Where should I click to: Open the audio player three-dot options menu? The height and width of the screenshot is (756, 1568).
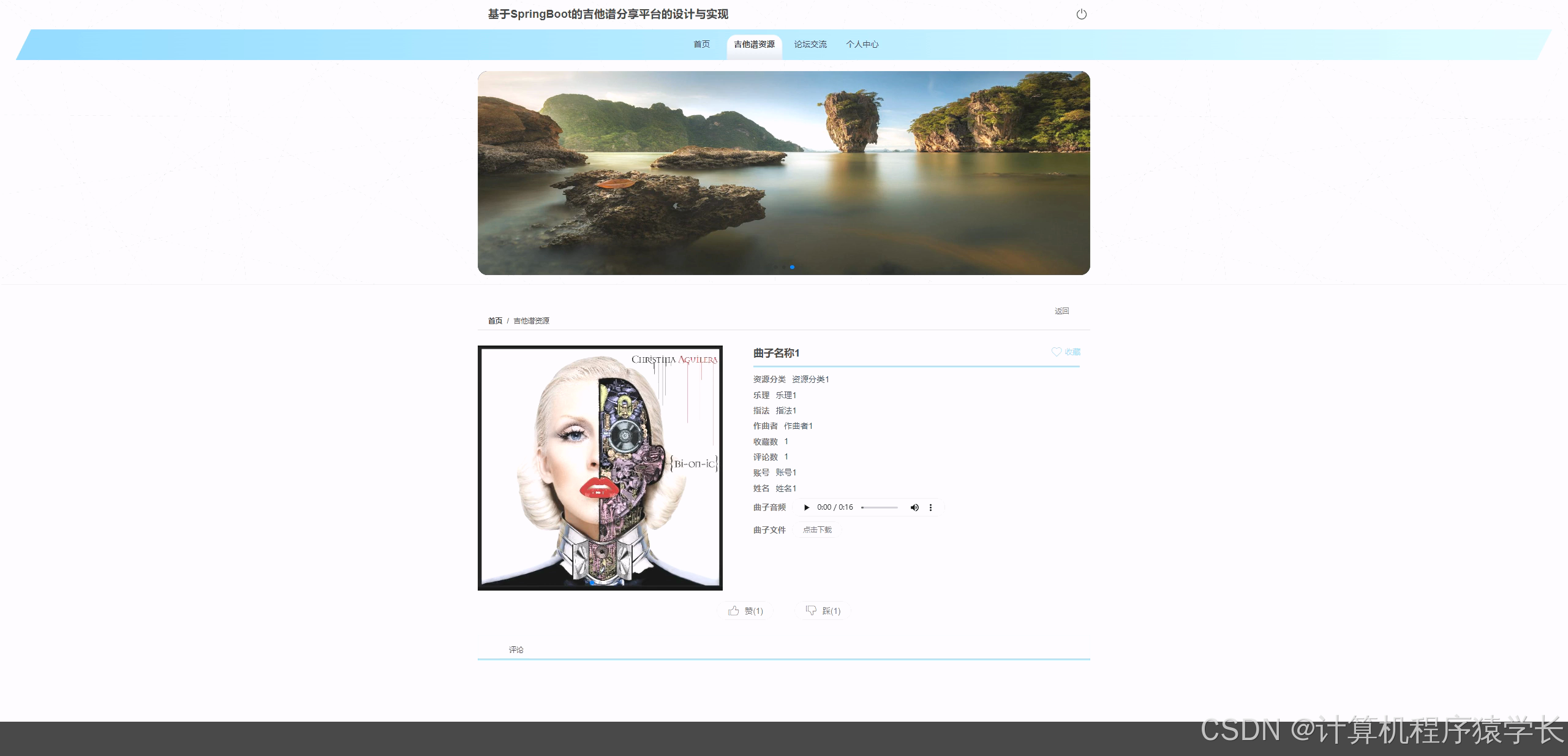(x=930, y=507)
